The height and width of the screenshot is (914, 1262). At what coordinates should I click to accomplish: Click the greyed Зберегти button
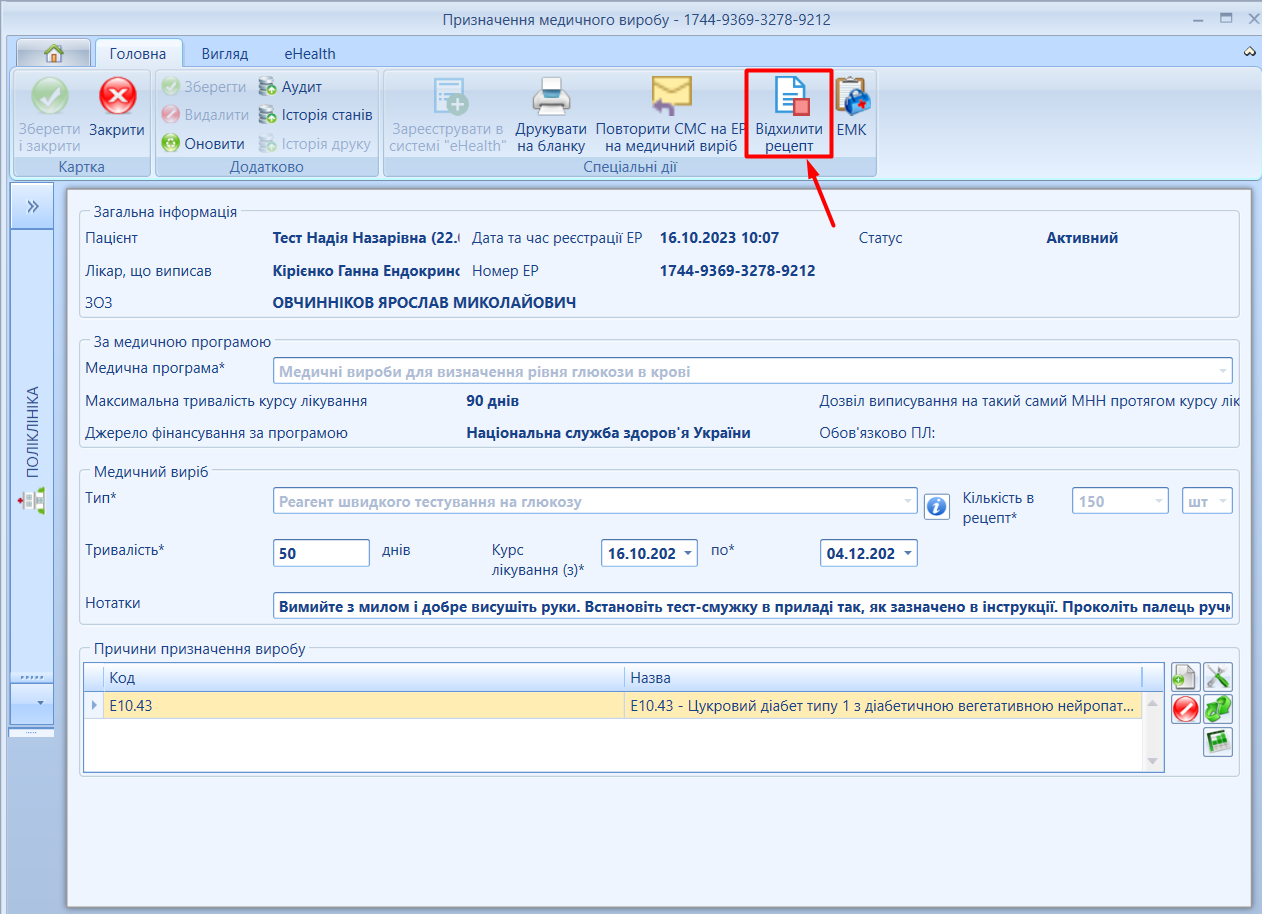coord(204,87)
